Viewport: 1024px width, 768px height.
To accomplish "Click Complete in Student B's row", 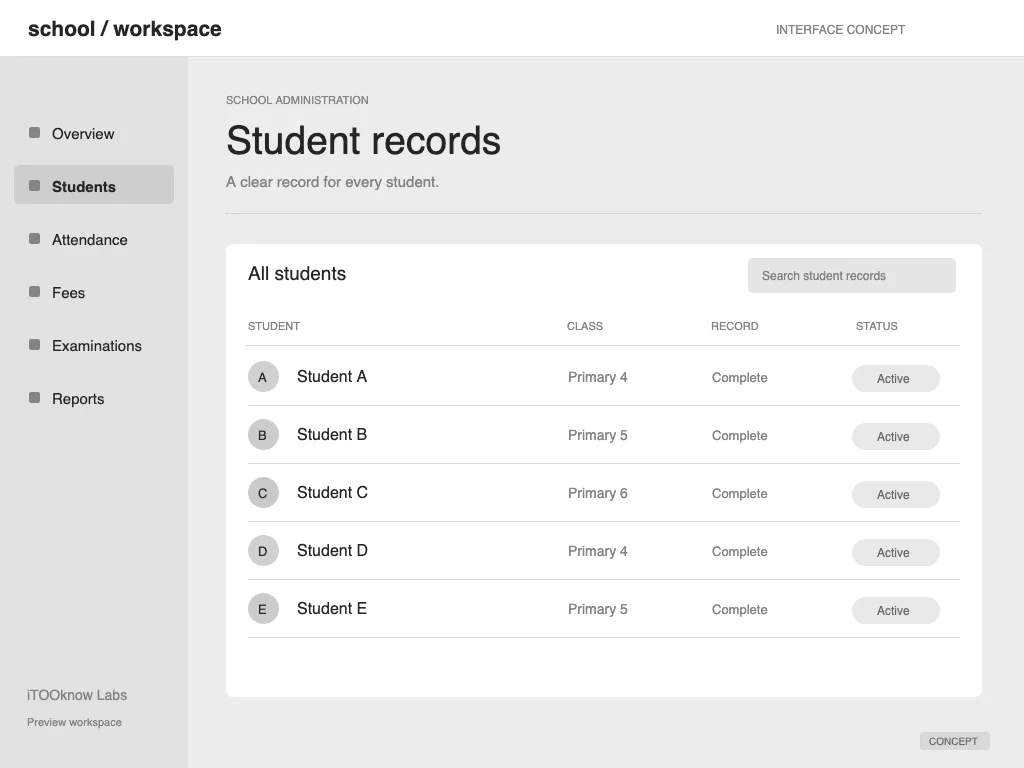I will [x=739, y=436].
